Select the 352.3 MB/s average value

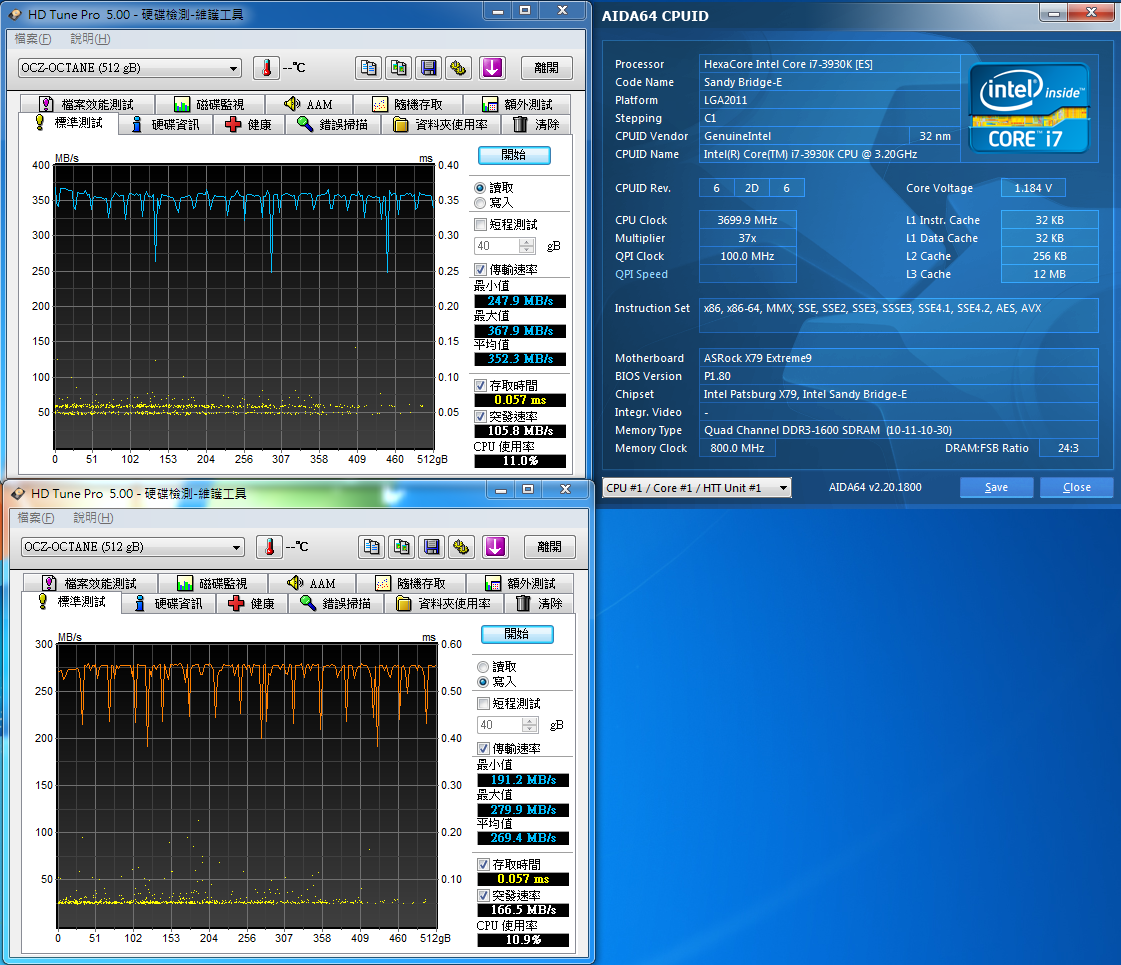coord(520,359)
